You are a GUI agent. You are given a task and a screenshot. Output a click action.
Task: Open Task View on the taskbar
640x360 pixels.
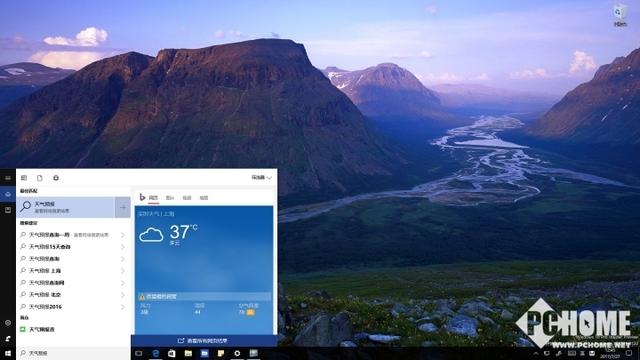pos(139,353)
